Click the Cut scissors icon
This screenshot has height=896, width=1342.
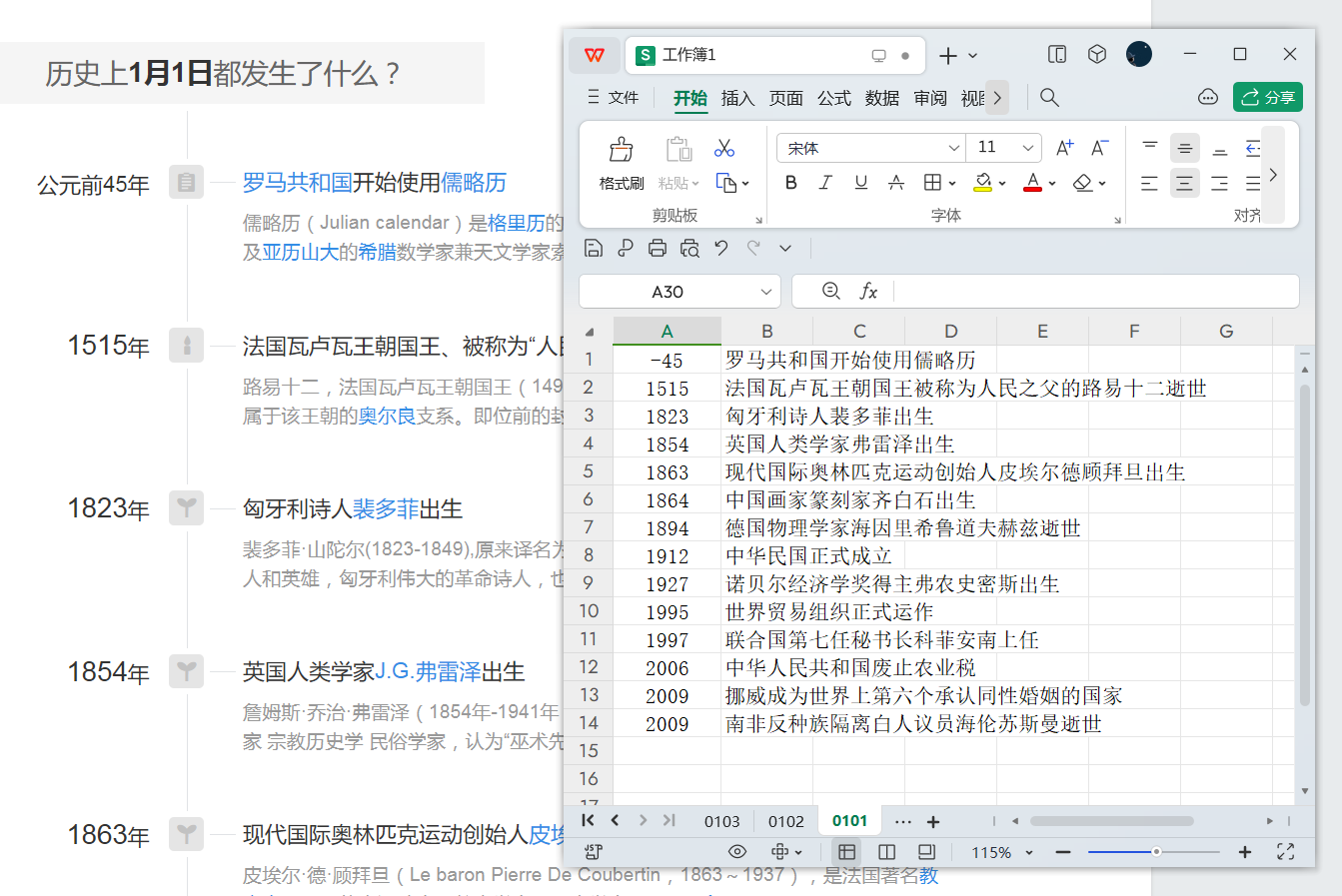pyautogui.click(x=724, y=149)
